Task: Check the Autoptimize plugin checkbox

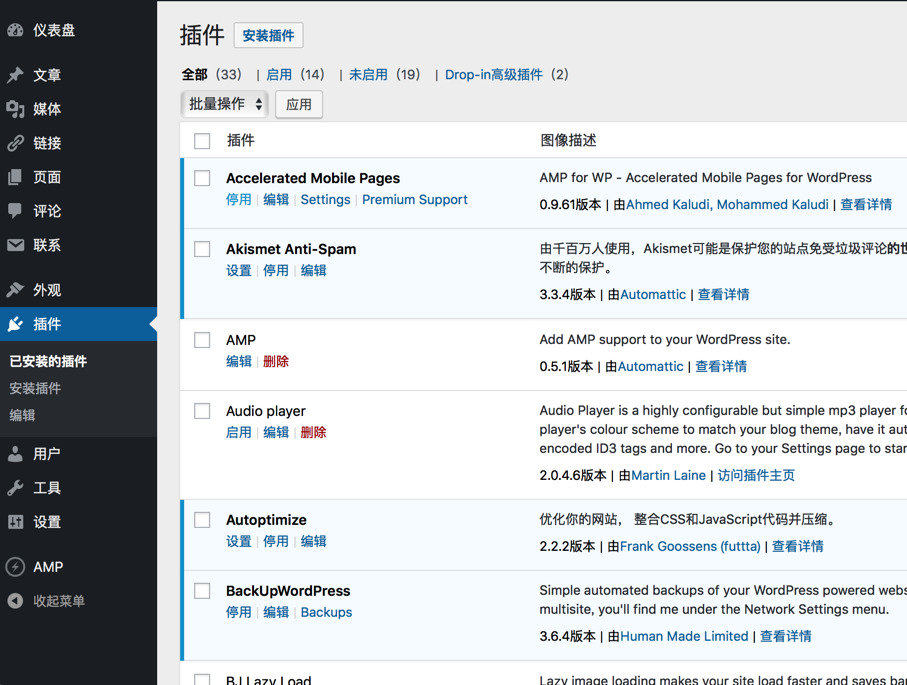Action: (202, 520)
